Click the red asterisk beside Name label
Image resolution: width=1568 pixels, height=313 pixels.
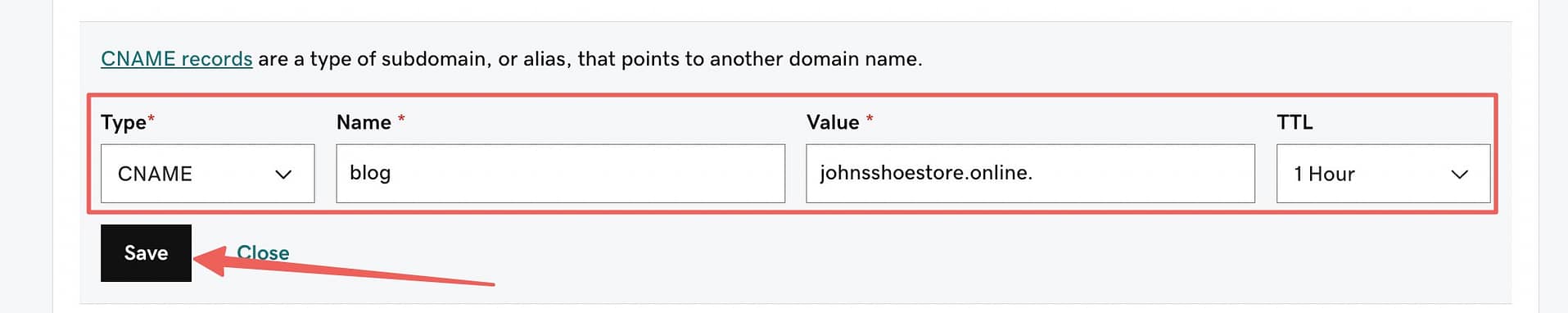point(401,120)
